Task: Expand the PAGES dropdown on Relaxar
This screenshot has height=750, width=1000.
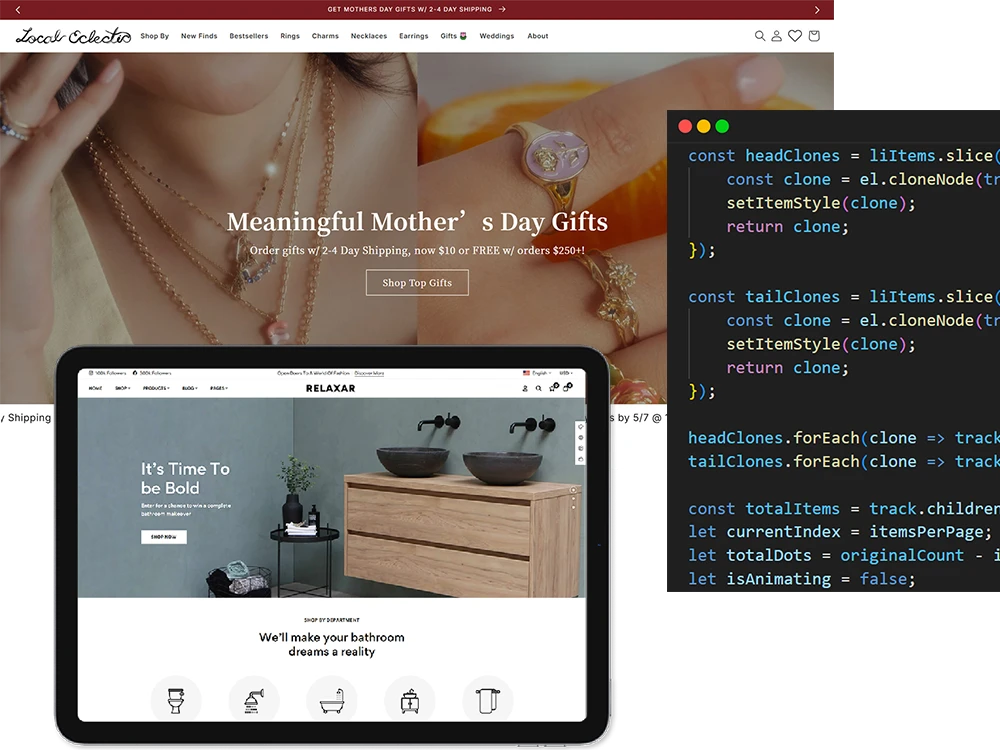Action: (x=219, y=388)
